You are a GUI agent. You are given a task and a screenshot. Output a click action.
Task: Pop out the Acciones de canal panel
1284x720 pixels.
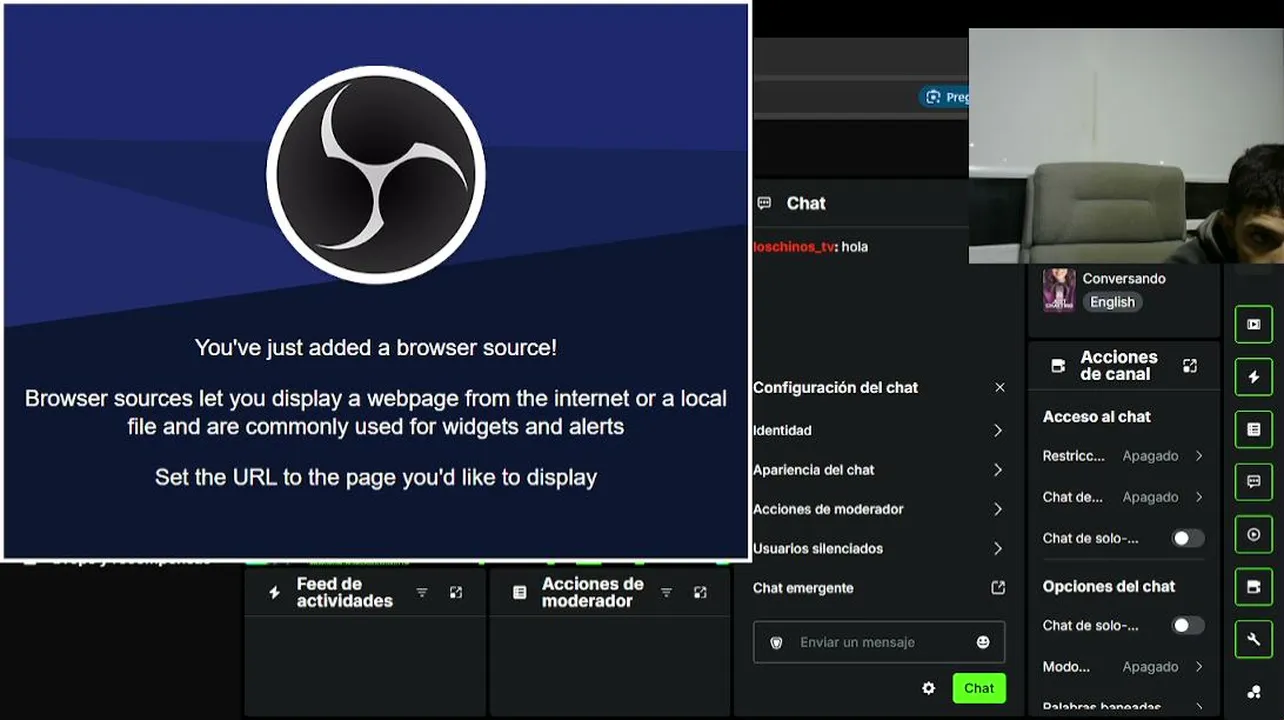(x=1190, y=366)
